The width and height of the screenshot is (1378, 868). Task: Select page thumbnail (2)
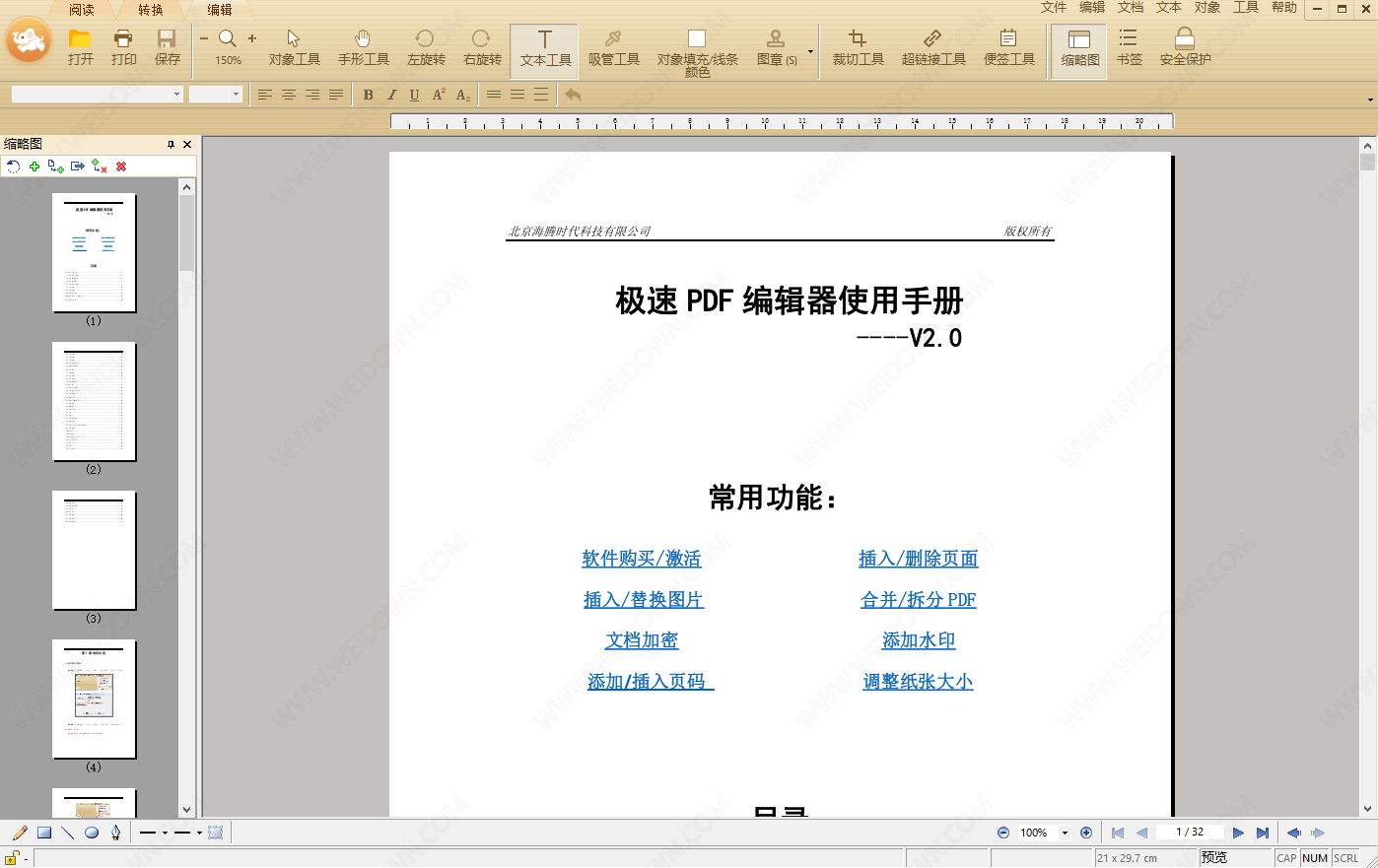pyautogui.click(x=94, y=402)
